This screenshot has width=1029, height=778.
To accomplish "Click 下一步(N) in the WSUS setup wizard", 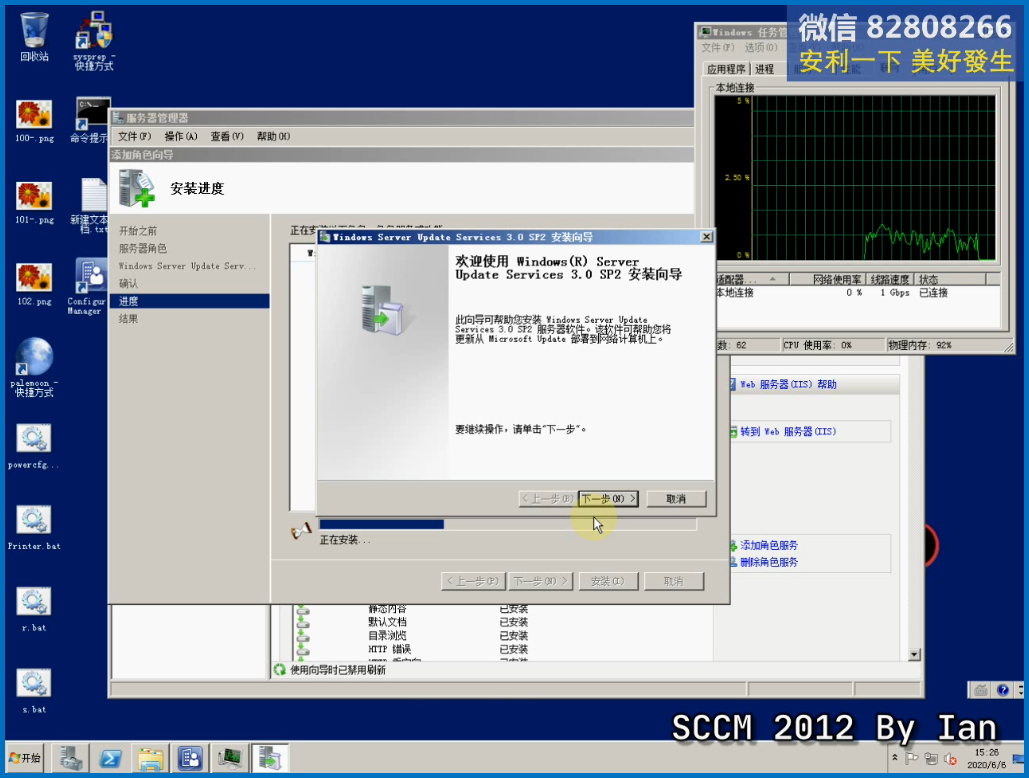I will tap(608, 499).
